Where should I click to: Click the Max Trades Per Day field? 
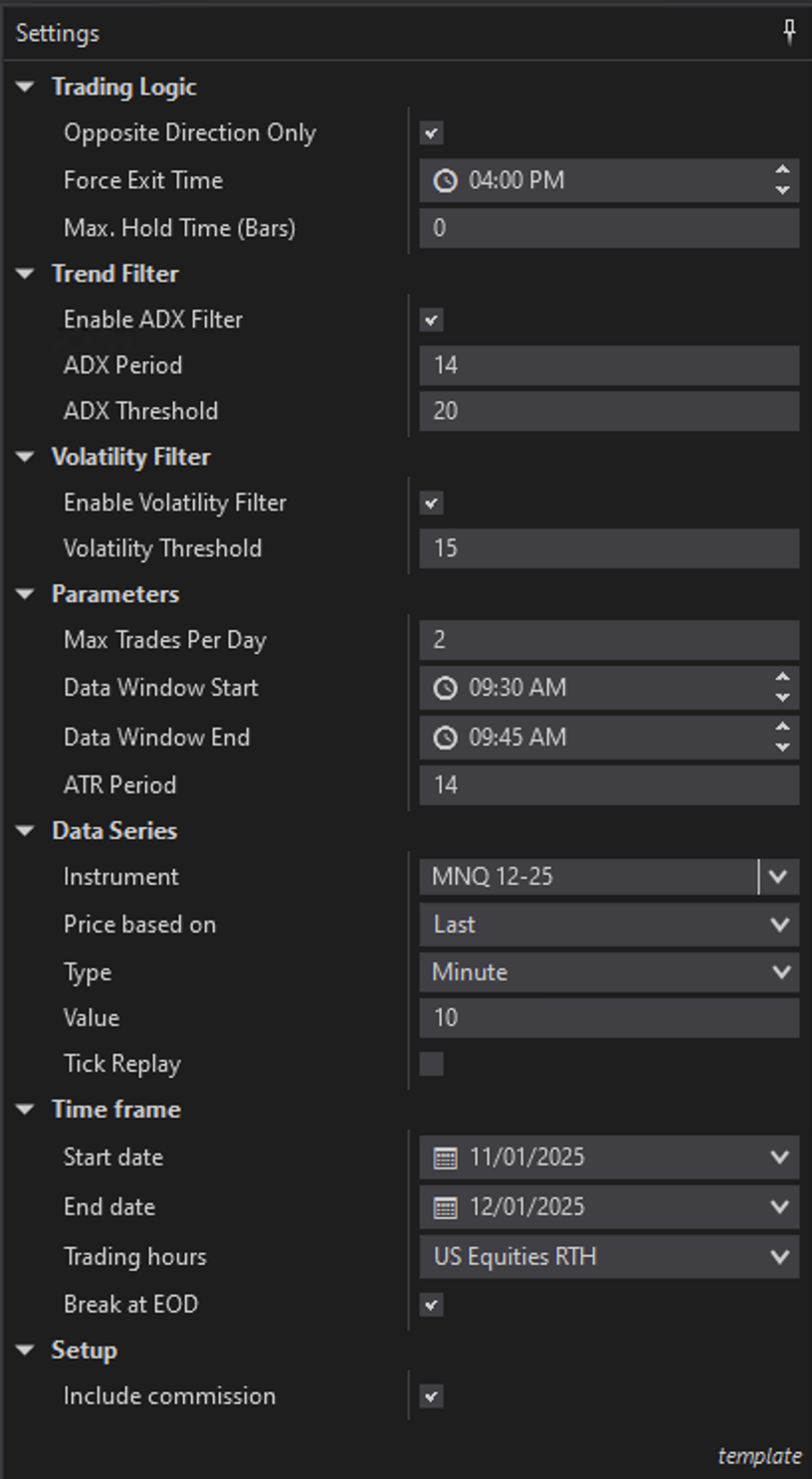[x=608, y=640]
